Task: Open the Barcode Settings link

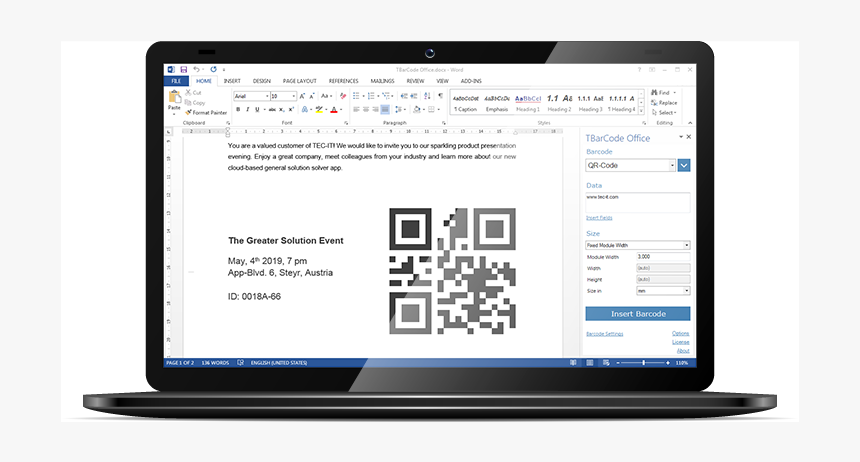Action: coord(604,334)
